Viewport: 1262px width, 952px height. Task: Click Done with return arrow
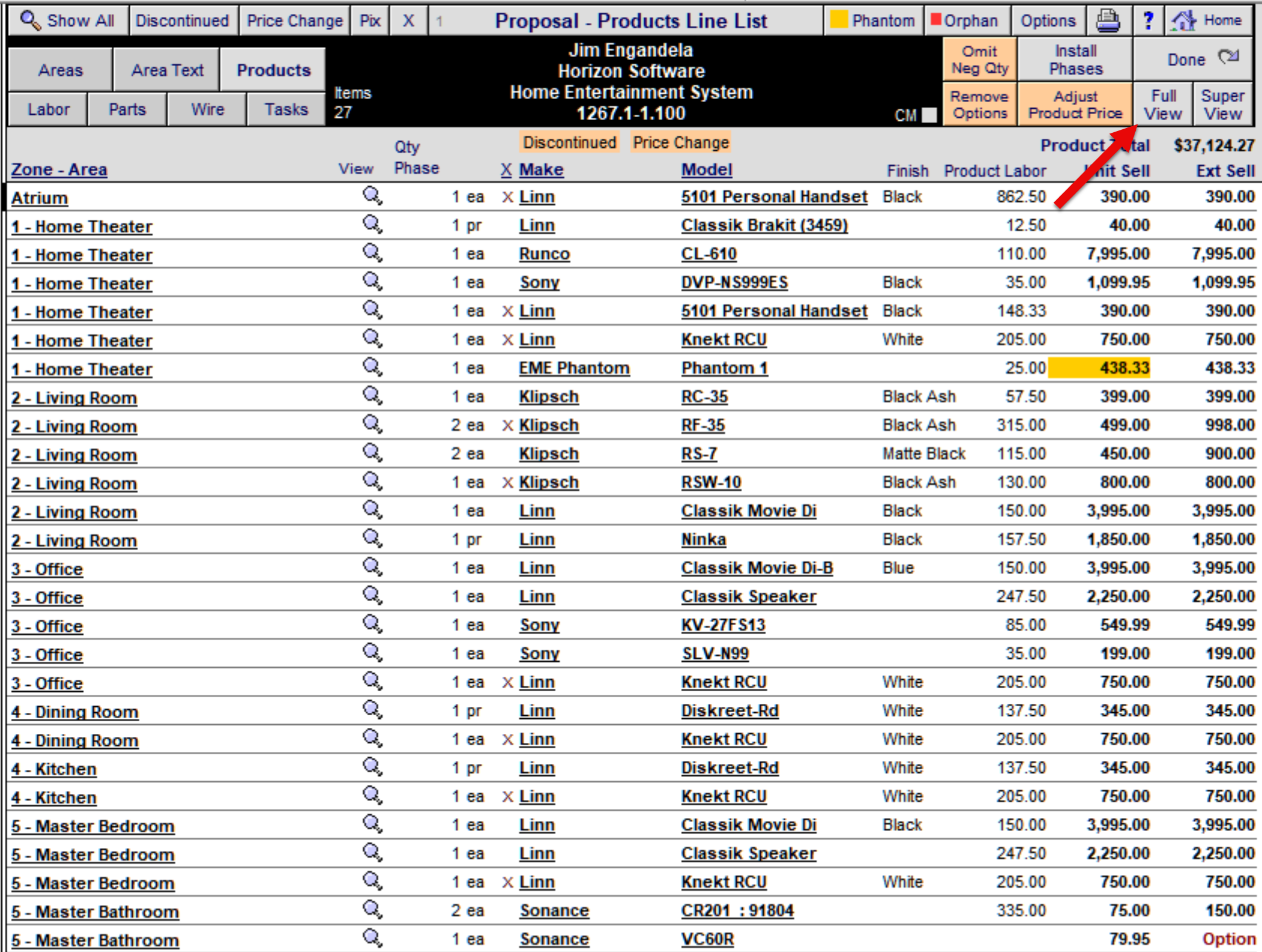click(1193, 59)
